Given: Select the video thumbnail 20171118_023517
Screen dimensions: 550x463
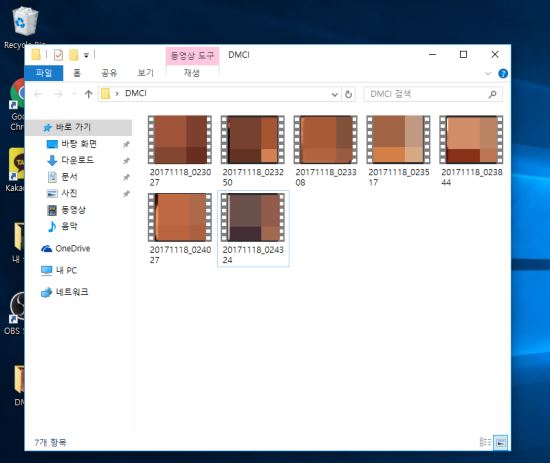Looking at the screenshot, I should click(398, 151).
